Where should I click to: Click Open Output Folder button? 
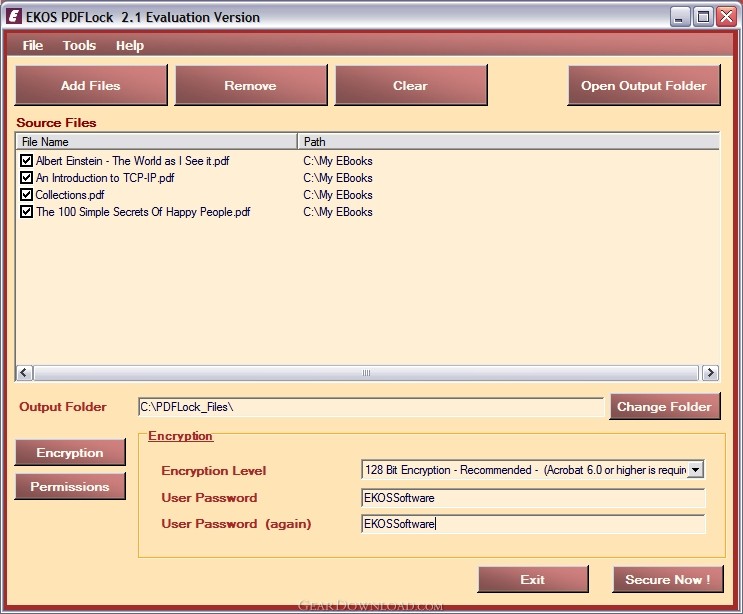pyautogui.click(x=644, y=85)
